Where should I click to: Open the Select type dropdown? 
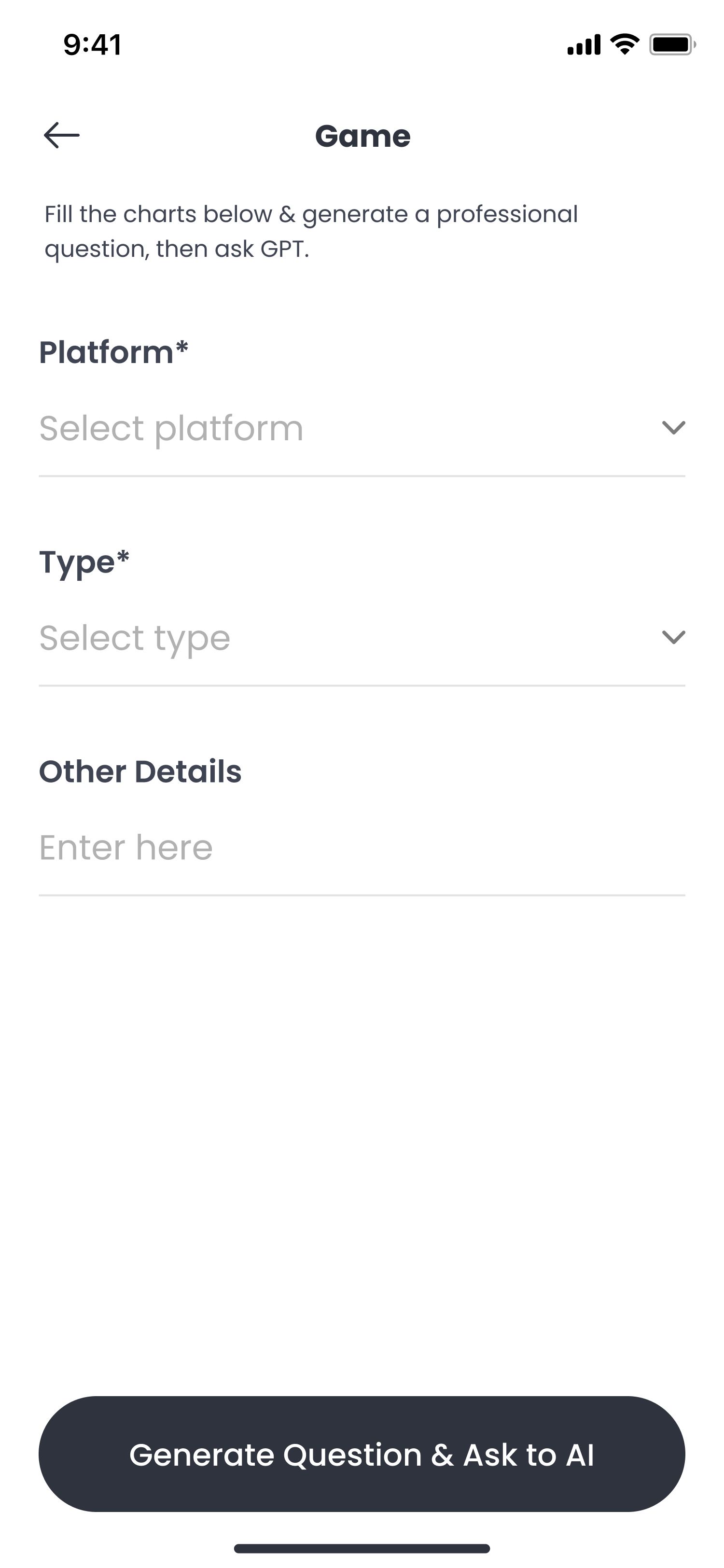[x=341, y=638]
